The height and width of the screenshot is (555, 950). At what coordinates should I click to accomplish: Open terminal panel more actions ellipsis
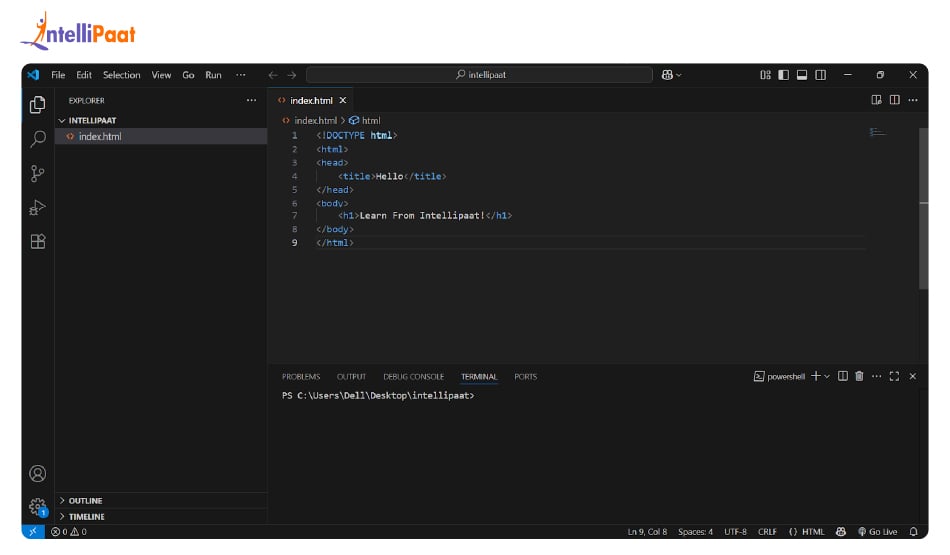click(x=876, y=376)
